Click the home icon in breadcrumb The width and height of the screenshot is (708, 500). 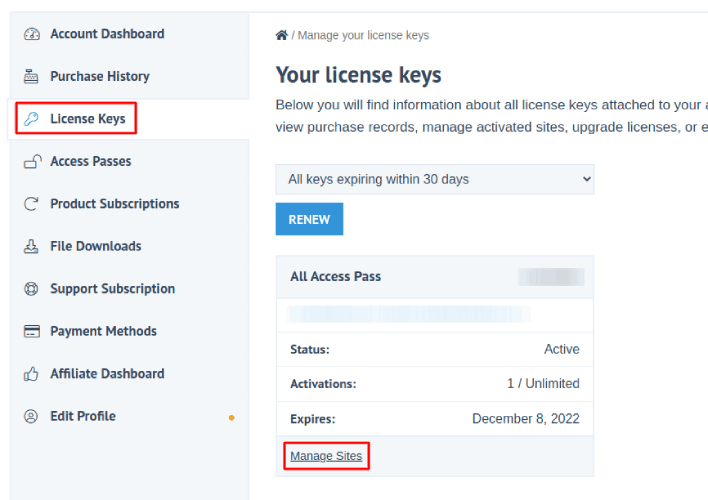[x=282, y=35]
